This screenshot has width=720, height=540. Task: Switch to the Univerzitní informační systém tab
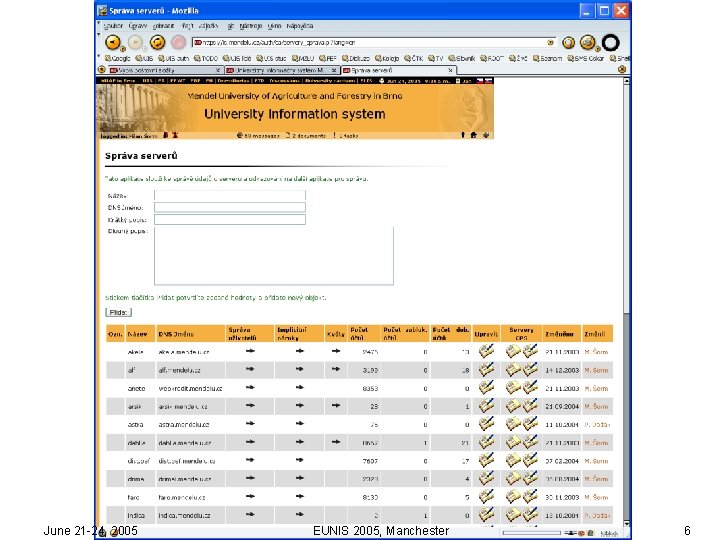[x=281, y=70]
